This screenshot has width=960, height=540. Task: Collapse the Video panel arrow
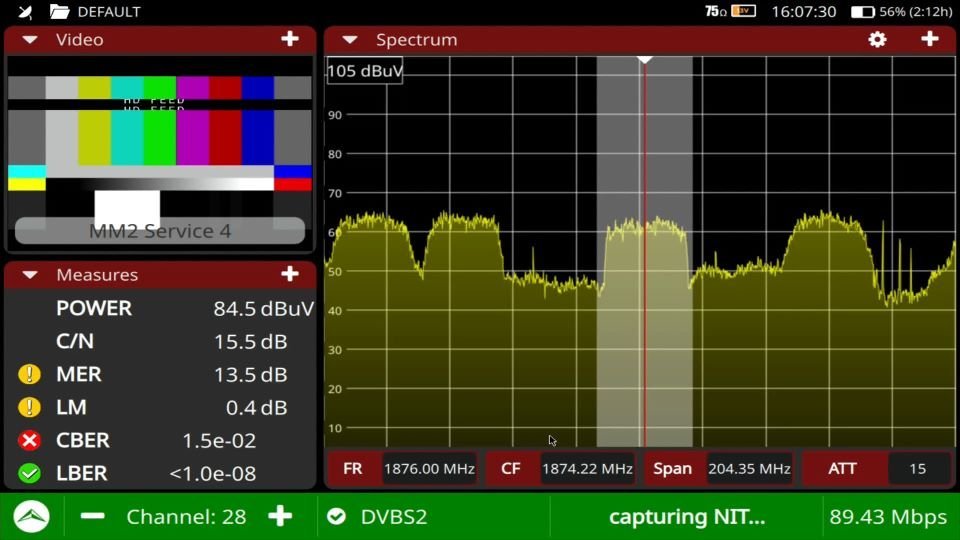(x=30, y=40)
